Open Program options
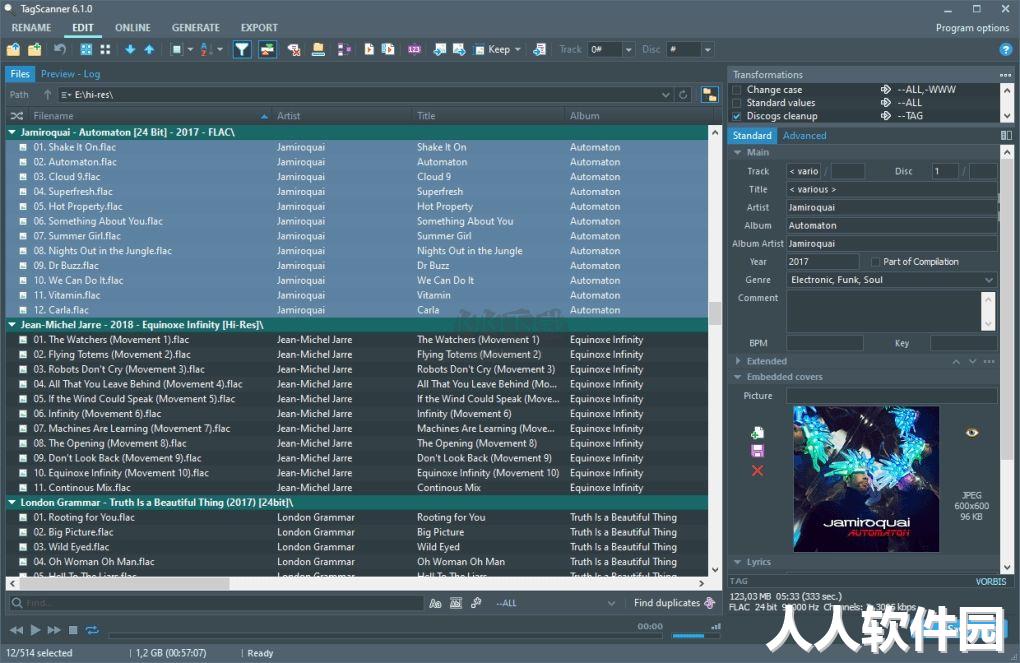This screenshot has height=663, width=1020. pos(972,28)
